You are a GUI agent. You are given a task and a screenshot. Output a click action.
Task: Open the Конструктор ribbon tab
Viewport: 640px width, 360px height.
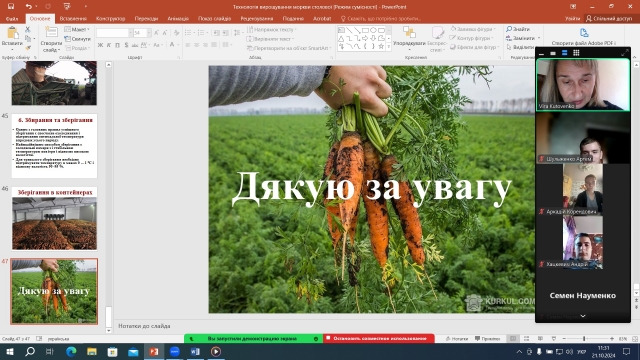click(110, 19)
